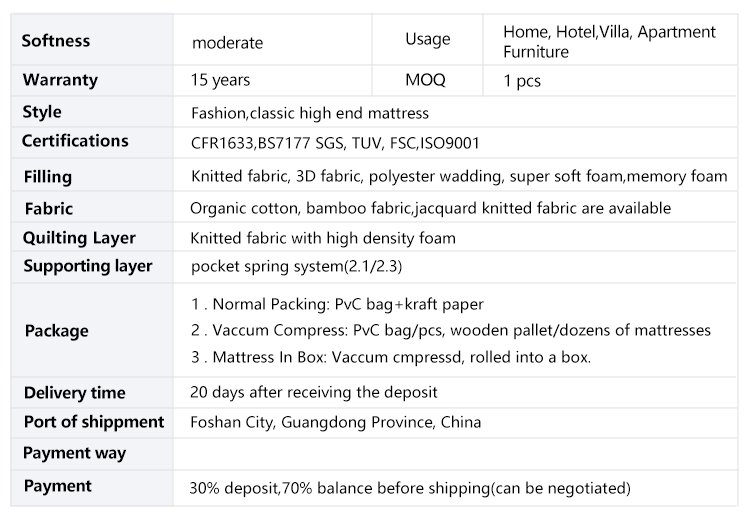Click the Usage label cell

(x=427, y=40)
